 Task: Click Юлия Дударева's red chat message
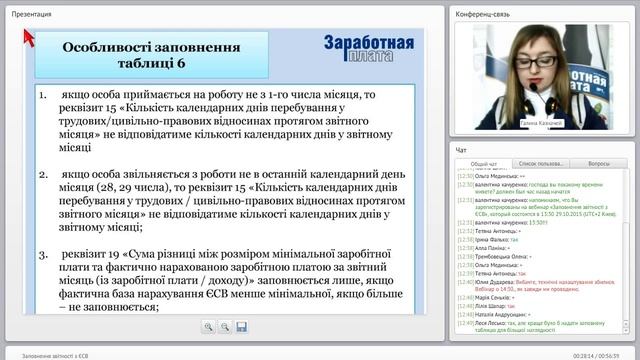coord(536,285)
